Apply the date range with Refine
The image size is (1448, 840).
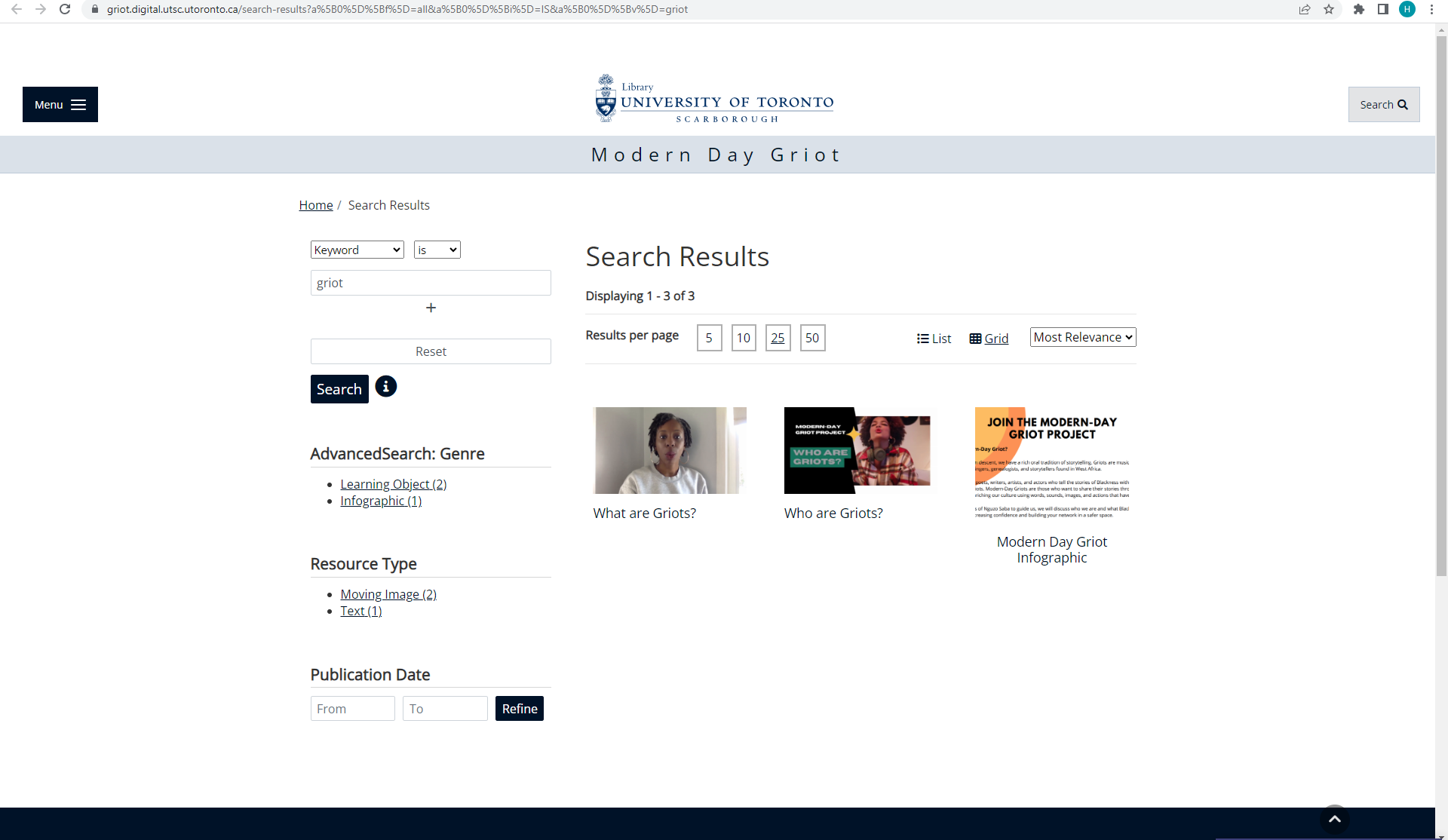(520, 709)
